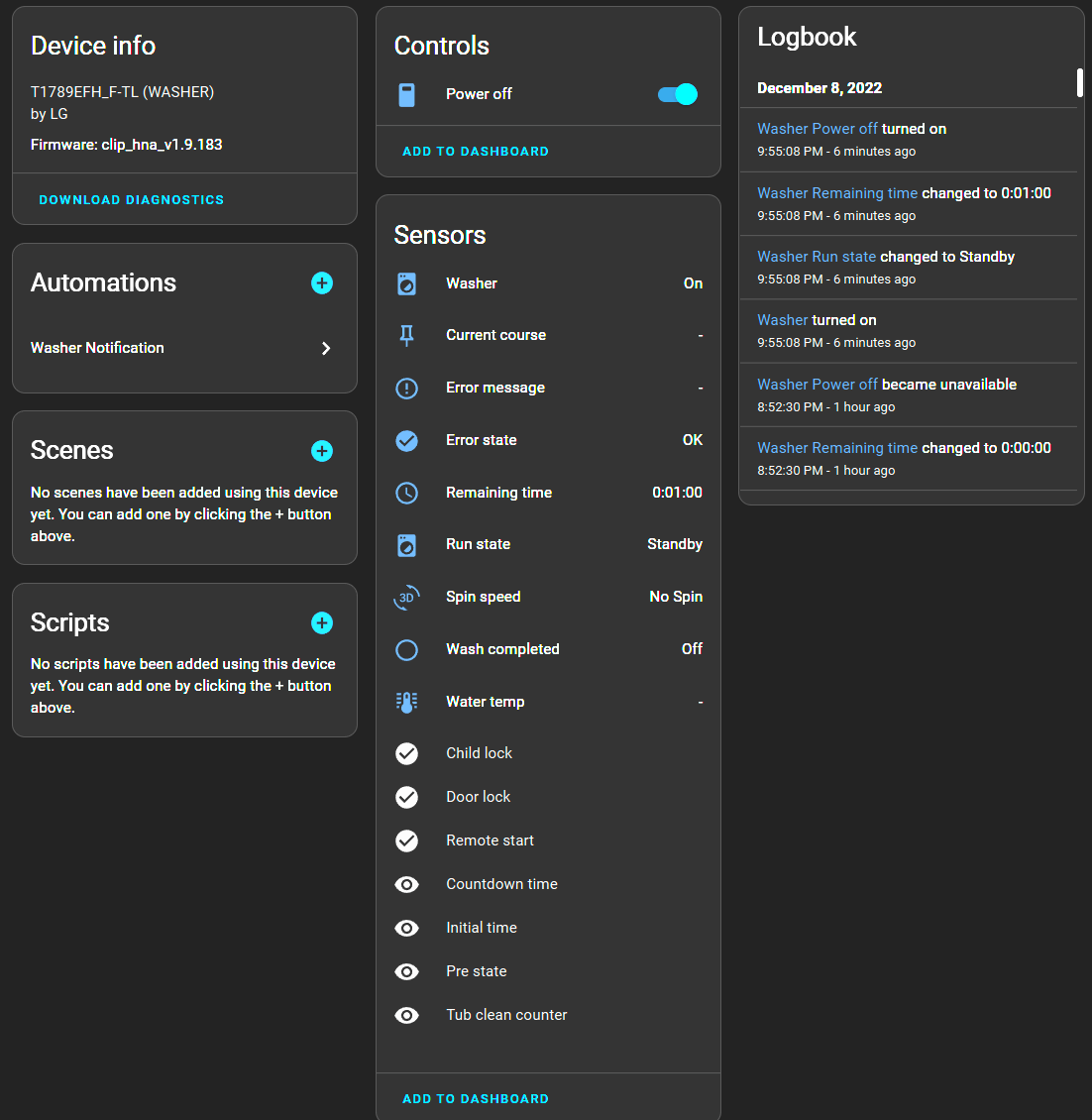
Task: Click the Water temp thermometer icon
Action: 406,702
